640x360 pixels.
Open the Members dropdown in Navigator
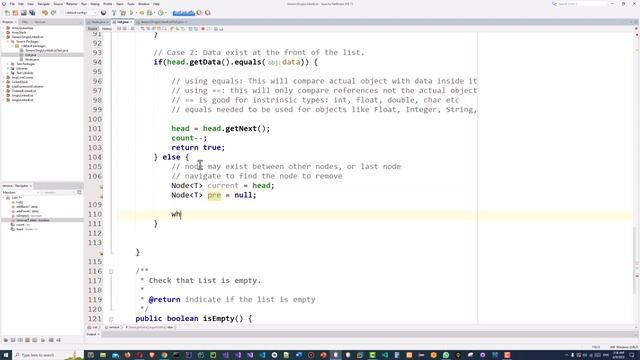click(x=20, y=192)
